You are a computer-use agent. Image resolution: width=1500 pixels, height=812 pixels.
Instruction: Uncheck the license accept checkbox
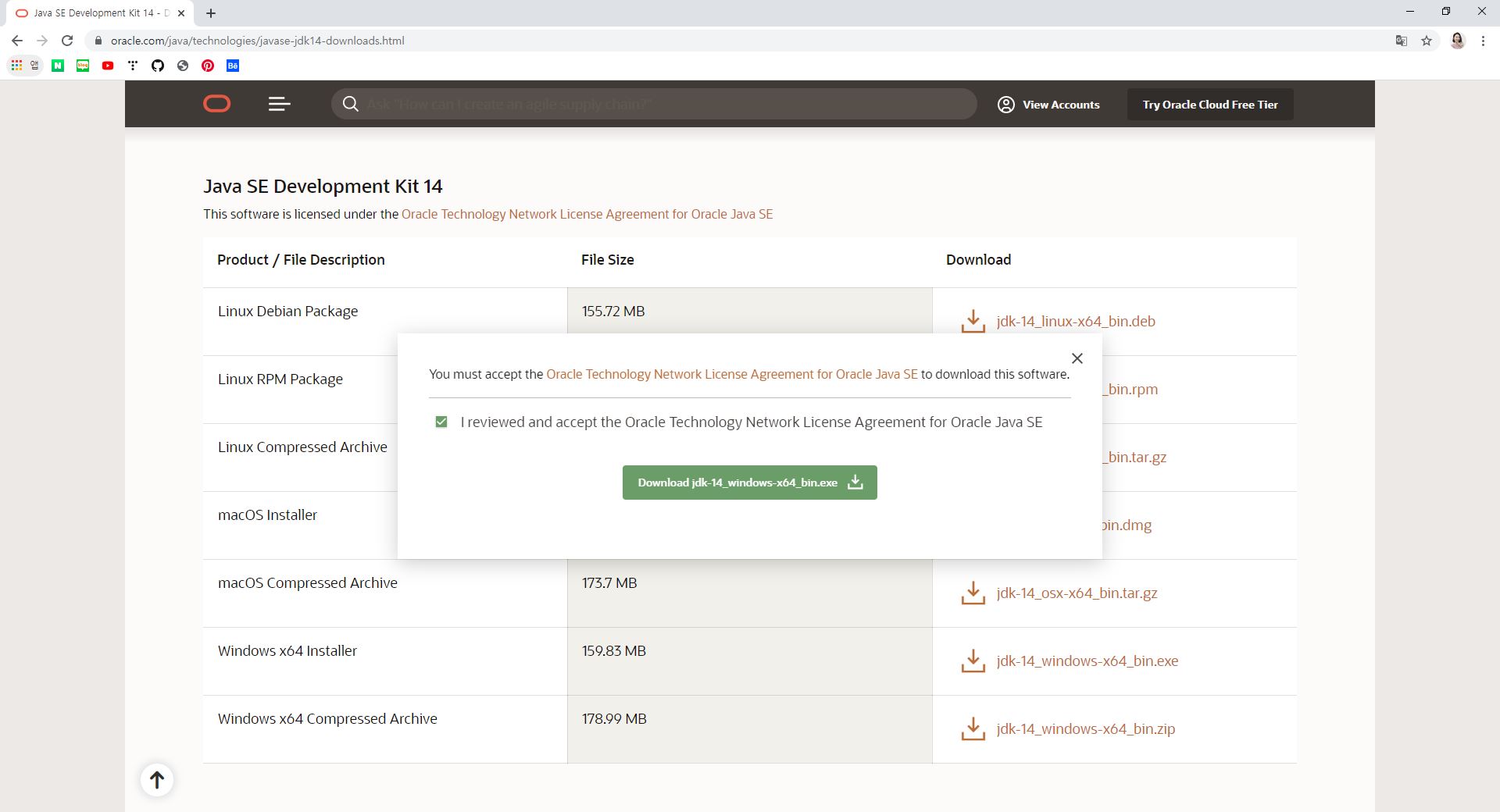[x=441, y=422]
